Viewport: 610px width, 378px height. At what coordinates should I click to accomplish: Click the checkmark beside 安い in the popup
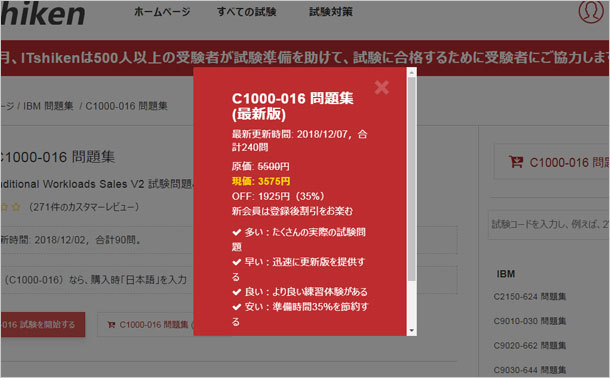pos(237,307)
